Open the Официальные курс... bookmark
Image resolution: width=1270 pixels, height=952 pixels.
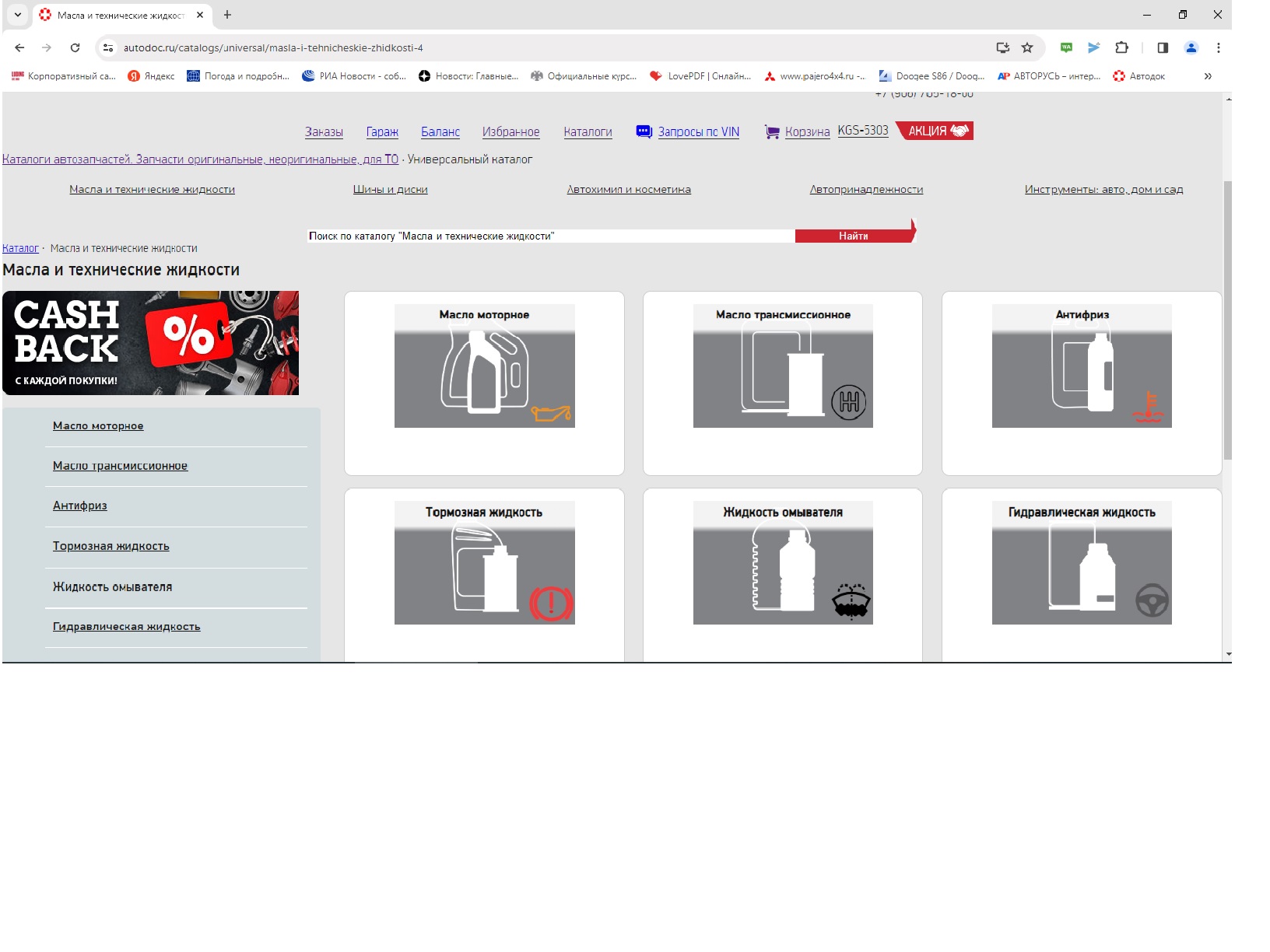click(x=584, y=76)
